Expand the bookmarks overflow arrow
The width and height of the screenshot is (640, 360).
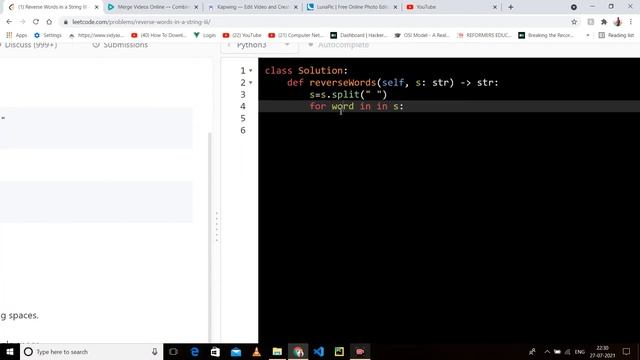click(588, 35)
